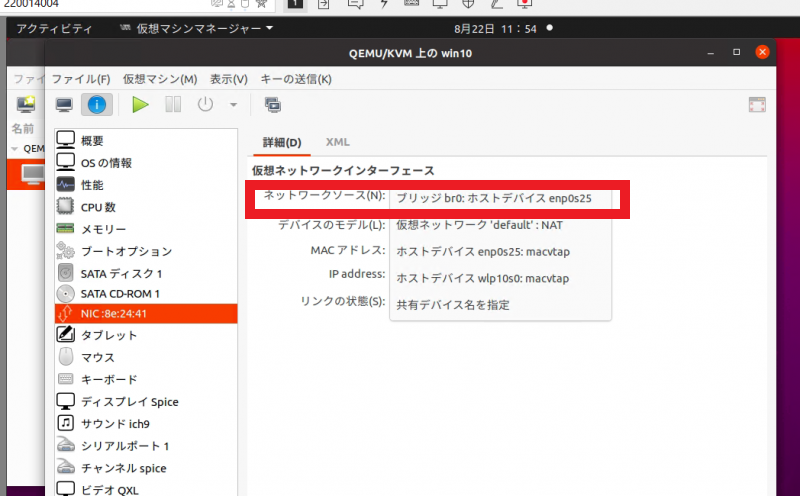Select SATA ディスク 1 in hardware list
Image resolution: width=800 pixels, height=496 pixels.
tap(120, 273)
